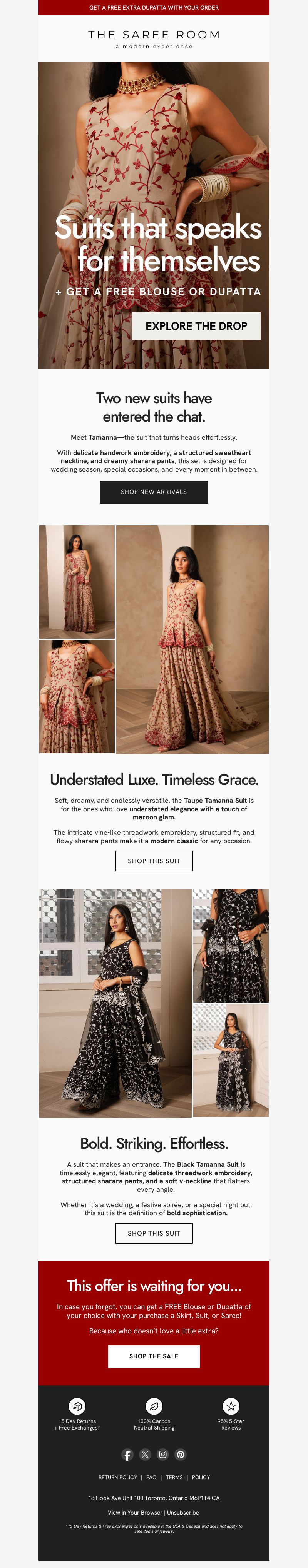Viewport: 308px width, 1568px height.
Task: Click the Shop The Sale button
Action: [x=154, y=1356]
